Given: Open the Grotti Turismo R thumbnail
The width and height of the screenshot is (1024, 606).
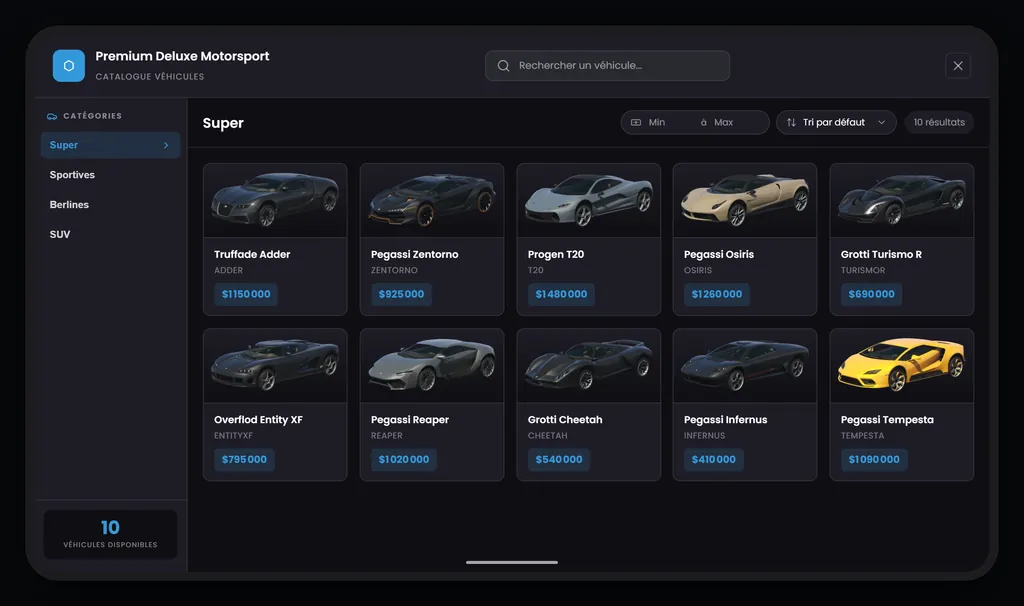Looking at the screenshot, I should 901,200.
